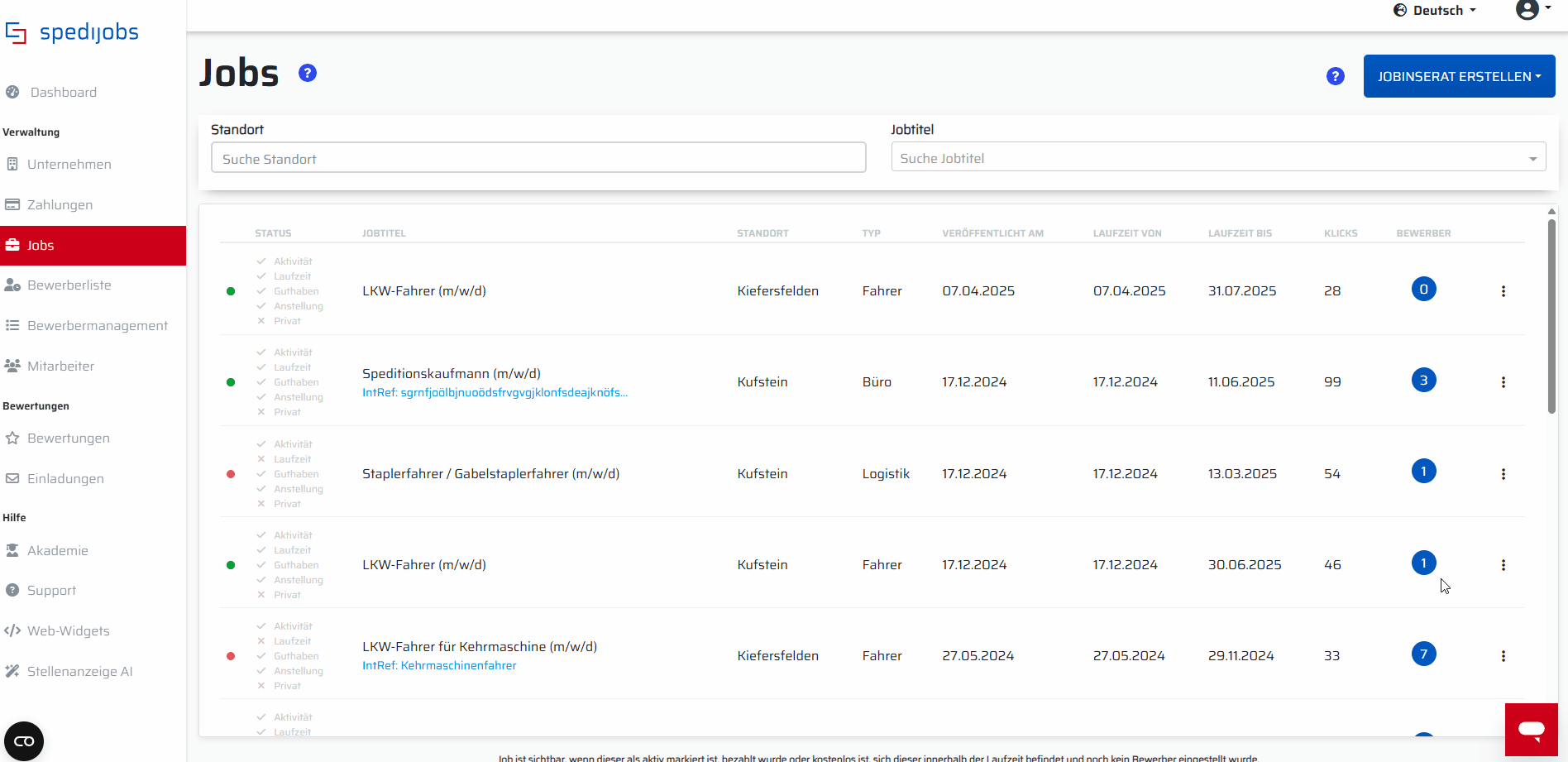Click applicant badge 1 for Staplerfahrer
The width and height of the screenshot is (1568, 762).
click(x=1423, y=472)
